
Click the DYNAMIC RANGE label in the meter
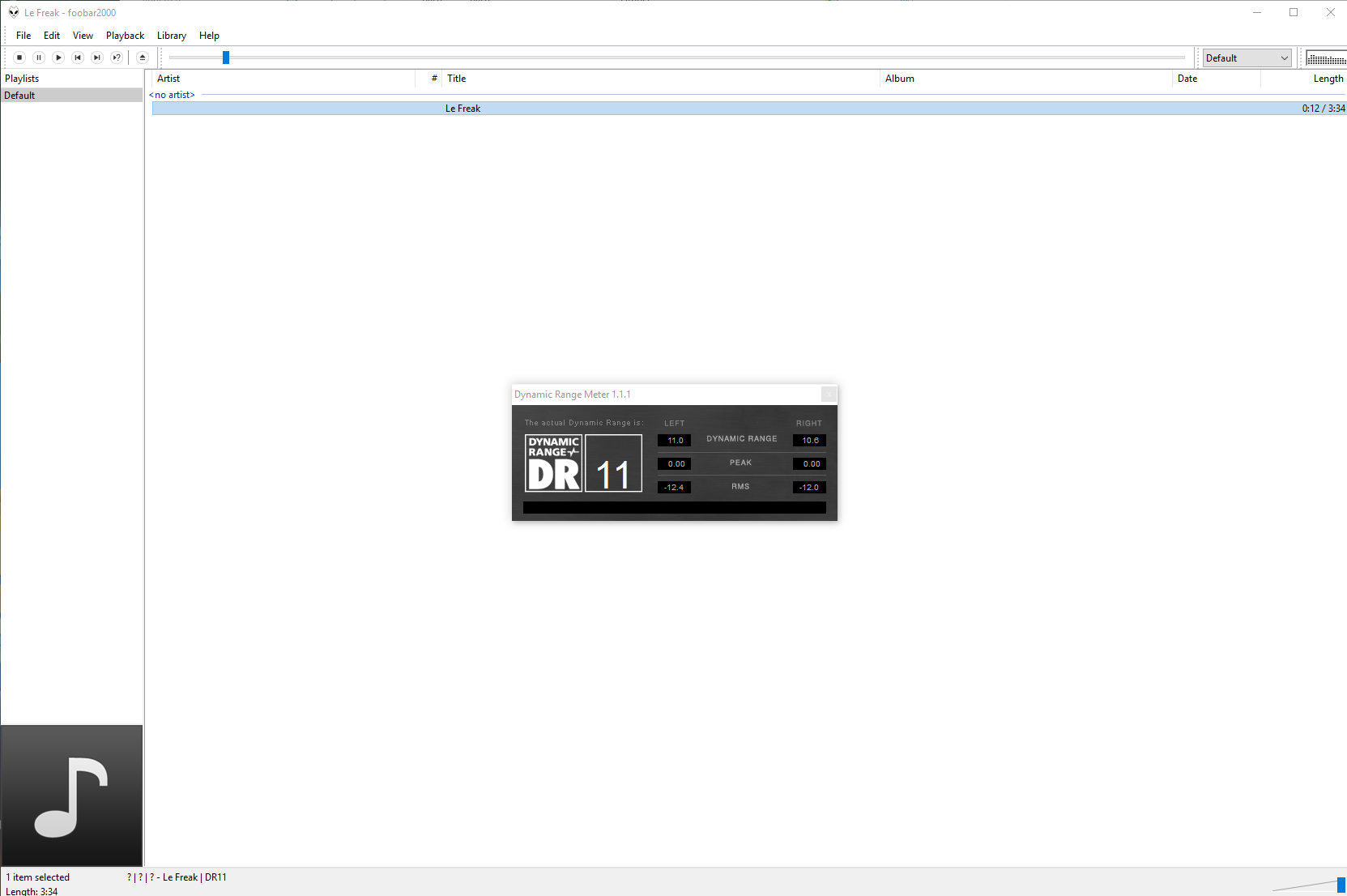[x=742, y=439]
